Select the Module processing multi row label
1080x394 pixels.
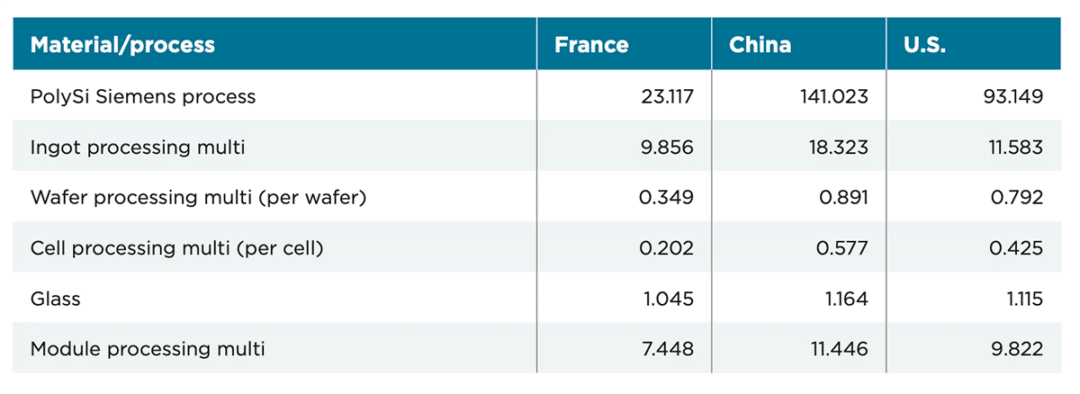tap(147, 349)
